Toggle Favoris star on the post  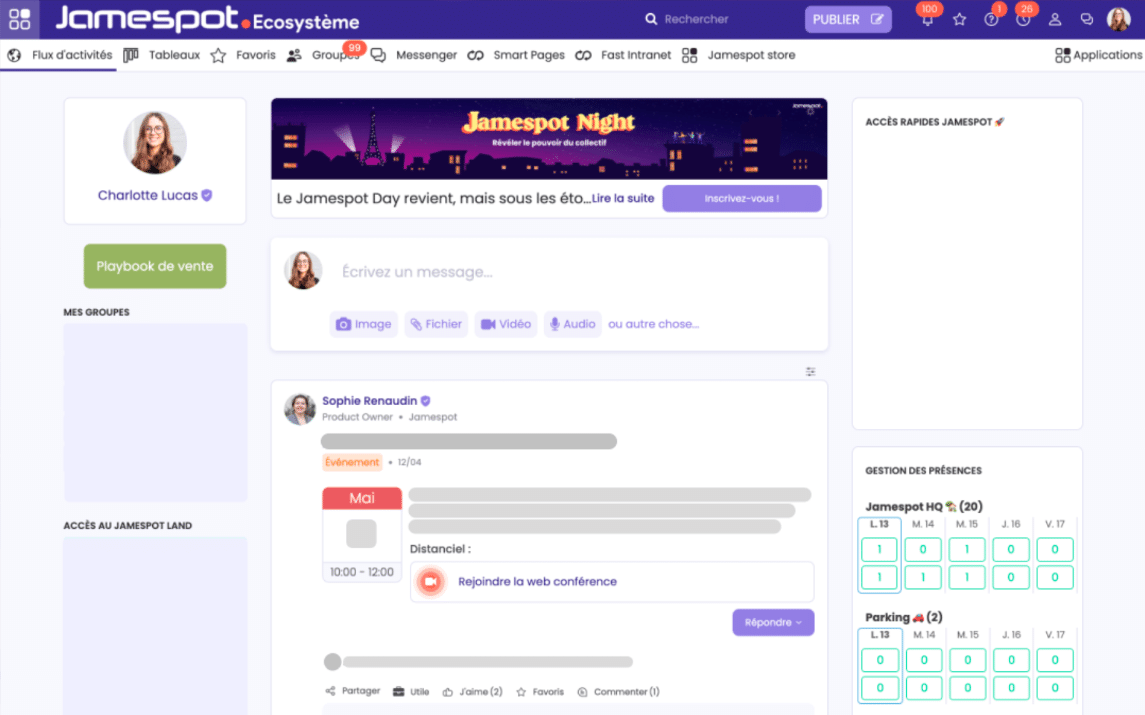point(540,692)
